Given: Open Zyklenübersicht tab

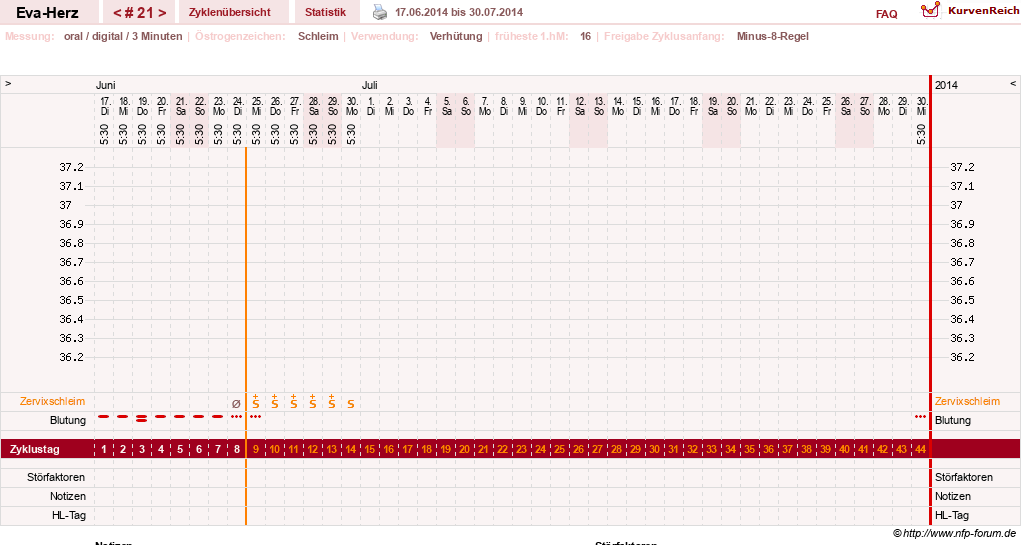Looking at the screenshot, I should 230,12.
